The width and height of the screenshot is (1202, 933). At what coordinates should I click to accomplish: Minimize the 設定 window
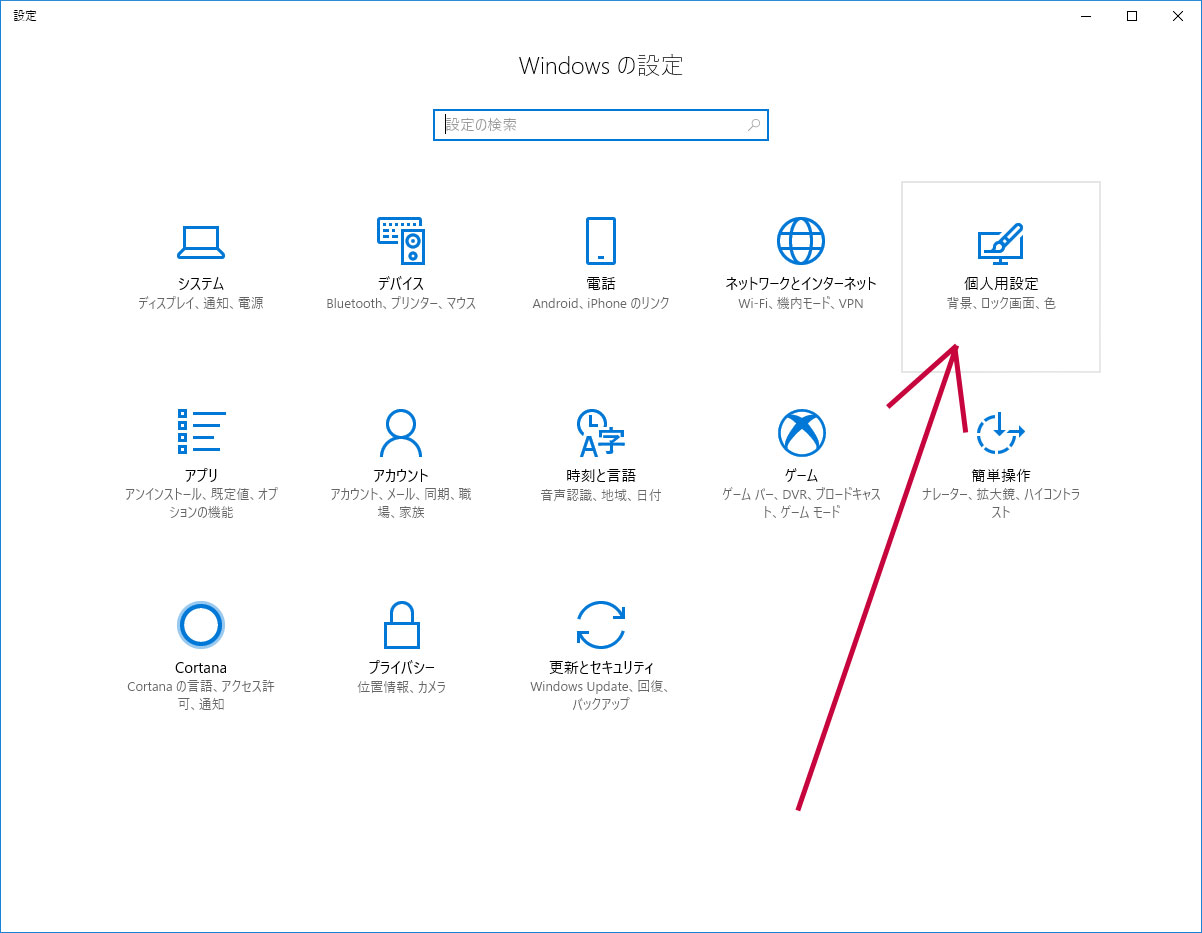tap(1086, 15)
